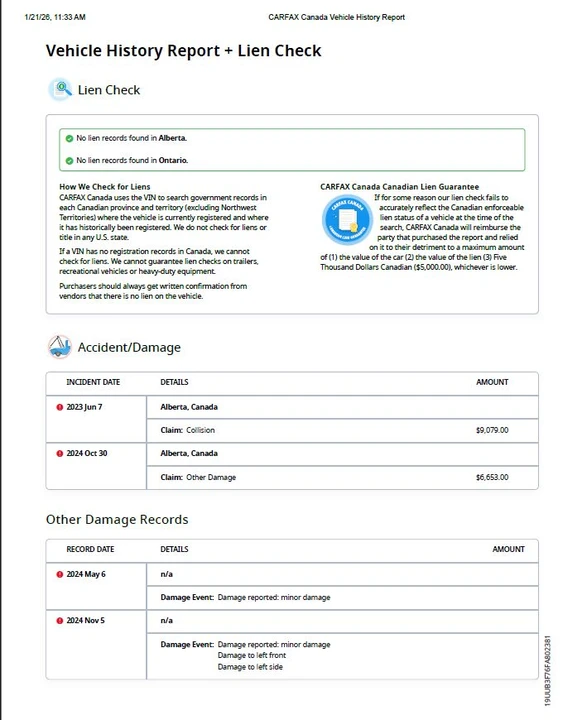
Task: Select the Other Damage Records heading
Action: pyautogui.click(x=117, y=519)
